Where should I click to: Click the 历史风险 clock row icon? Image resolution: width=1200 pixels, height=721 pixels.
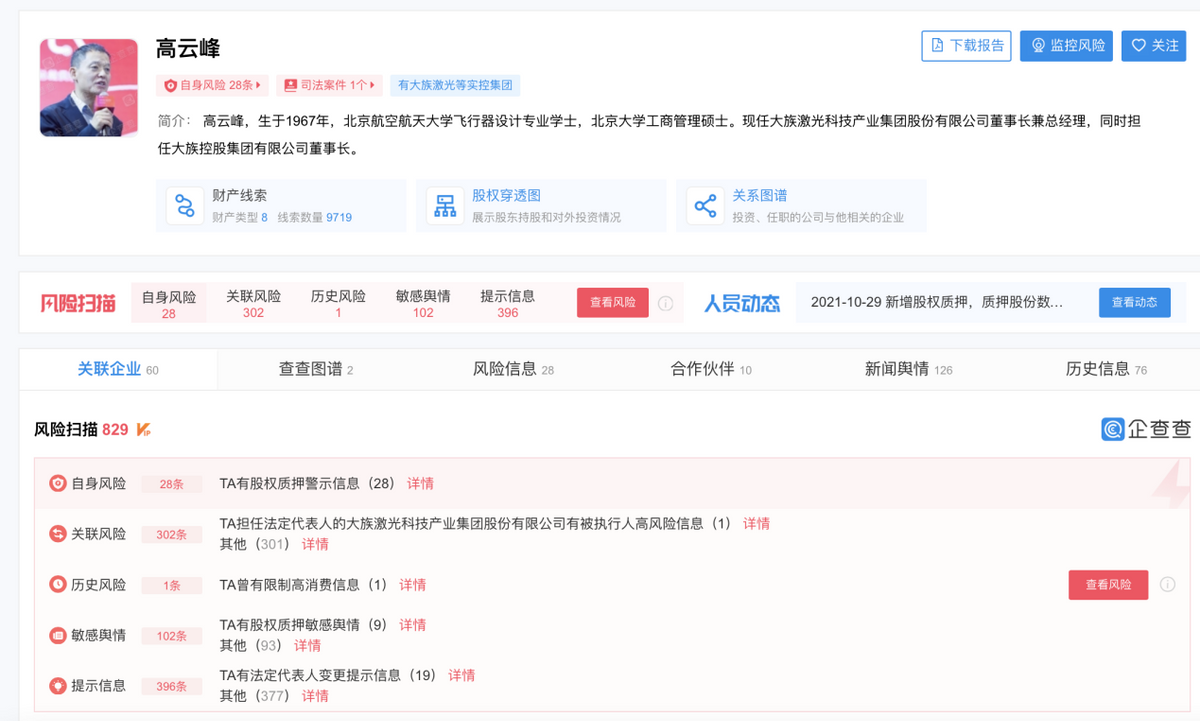tap(57, 584)
